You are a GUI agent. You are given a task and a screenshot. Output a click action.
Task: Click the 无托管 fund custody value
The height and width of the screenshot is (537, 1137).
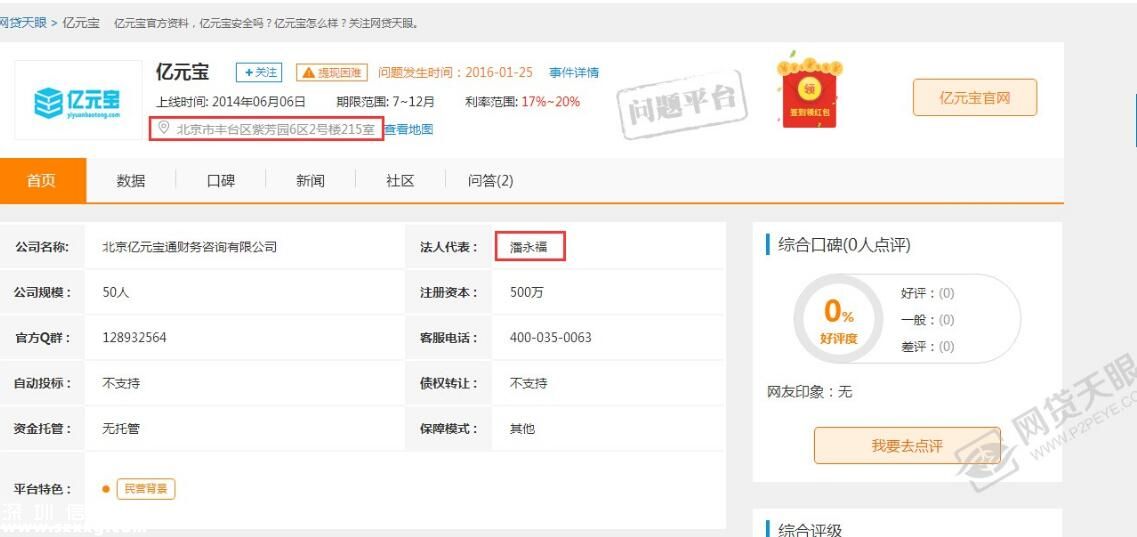coord(121,428)
